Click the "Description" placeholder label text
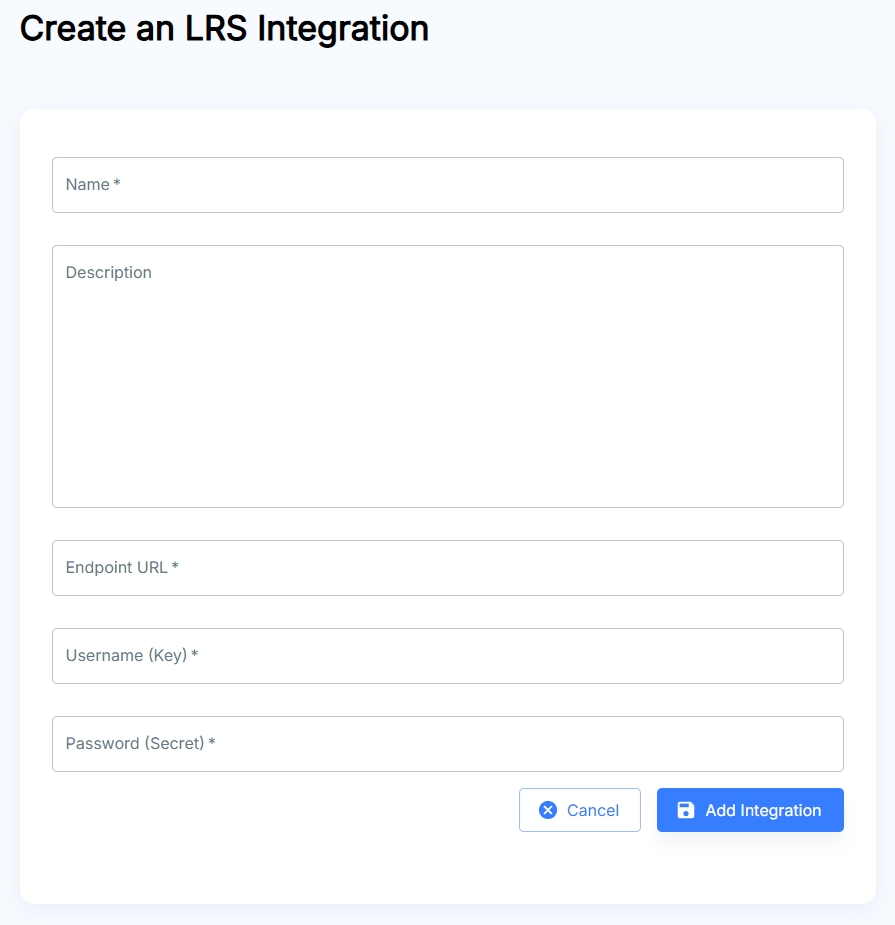The height and width of the screenshot is (925, 895). tap(109, 273)
